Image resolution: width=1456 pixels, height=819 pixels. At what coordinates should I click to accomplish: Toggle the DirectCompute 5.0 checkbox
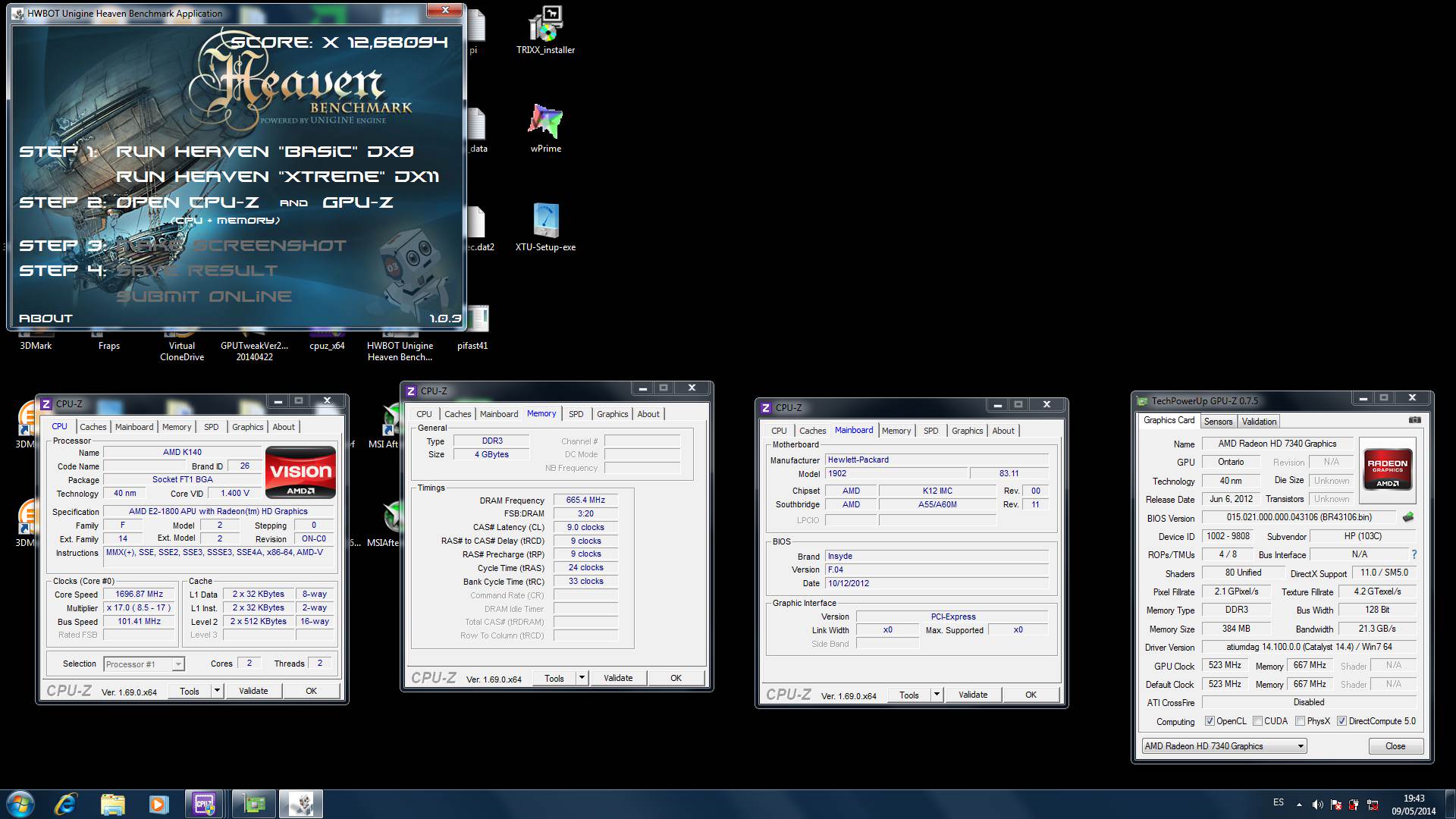pyautogui.click(x=1341, y=721)
